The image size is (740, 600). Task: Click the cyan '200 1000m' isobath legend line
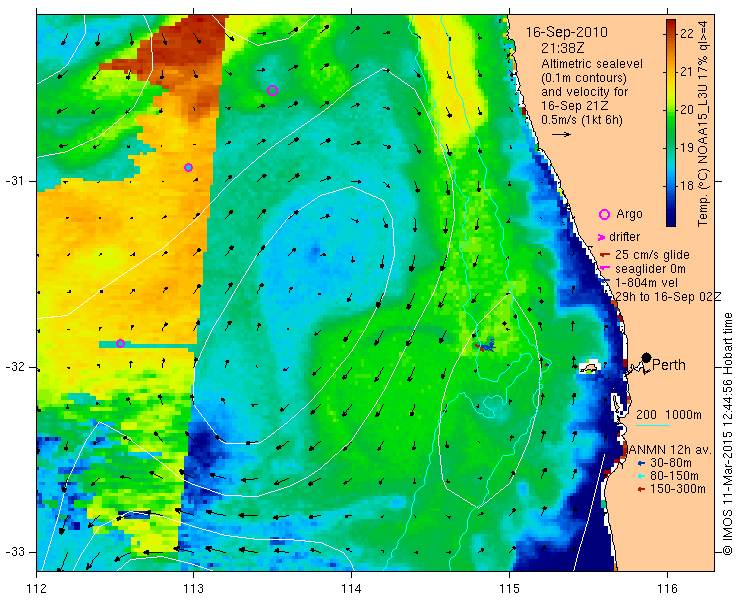pos(653,425)
